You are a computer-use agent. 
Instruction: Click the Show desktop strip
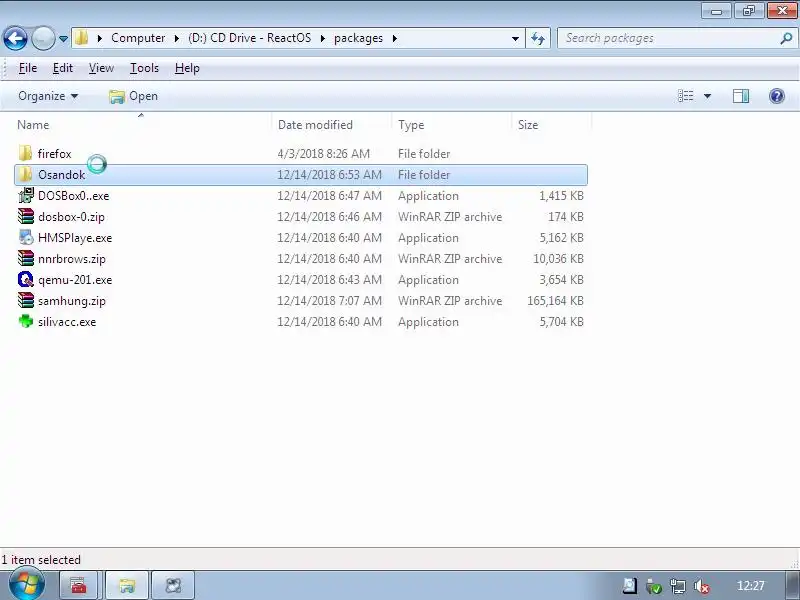pyautogui.click(x=792, y=585)
